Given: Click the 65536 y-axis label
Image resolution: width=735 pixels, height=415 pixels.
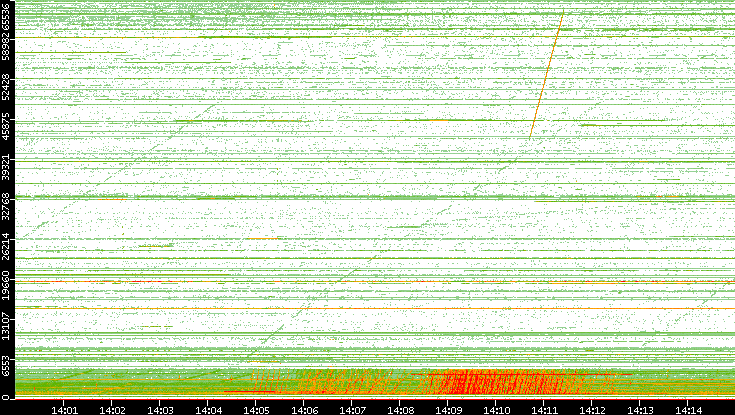Looking at the screenshot, I should 7,20.
